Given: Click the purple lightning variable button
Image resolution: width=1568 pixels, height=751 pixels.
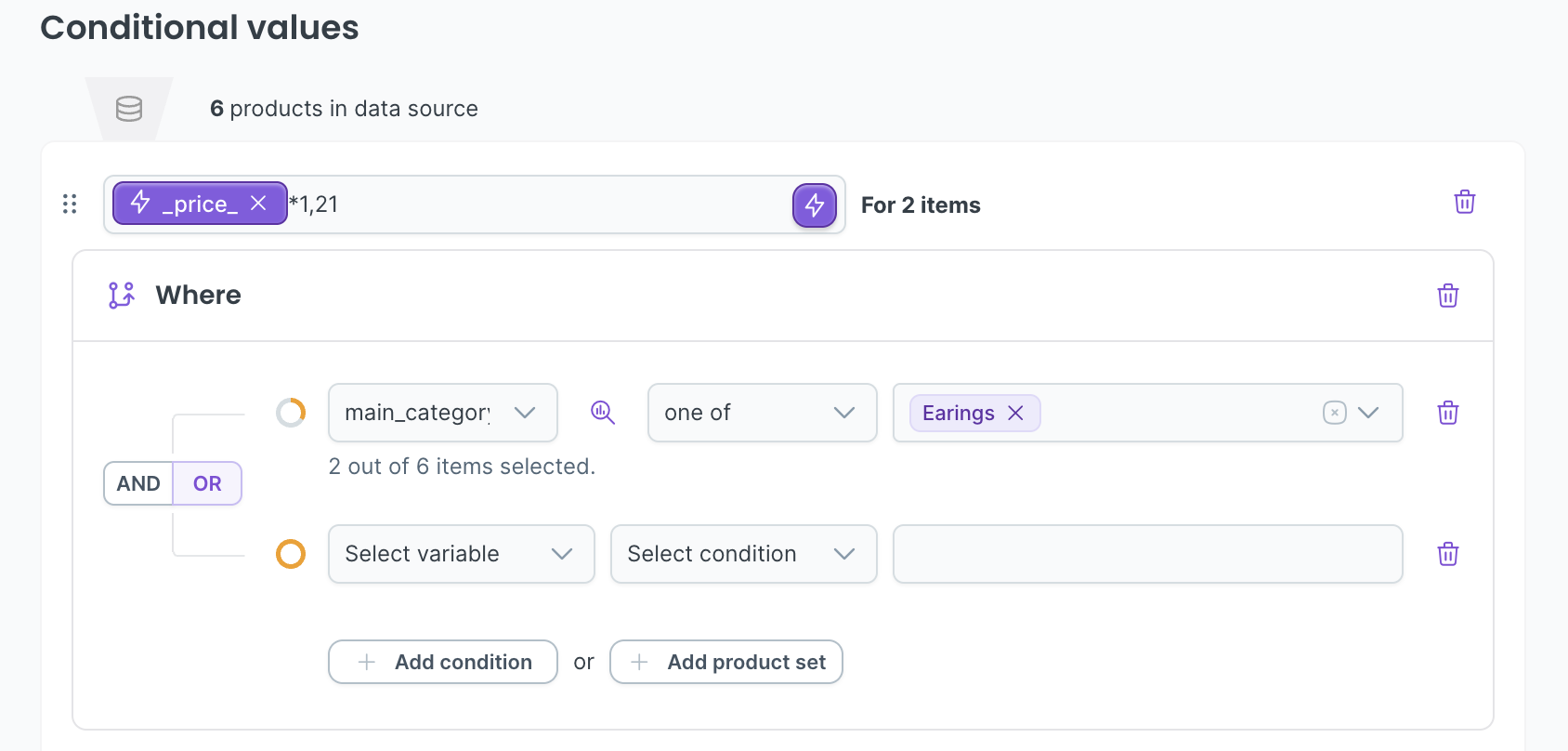Looking at the screenshot, I should (814, 205).
